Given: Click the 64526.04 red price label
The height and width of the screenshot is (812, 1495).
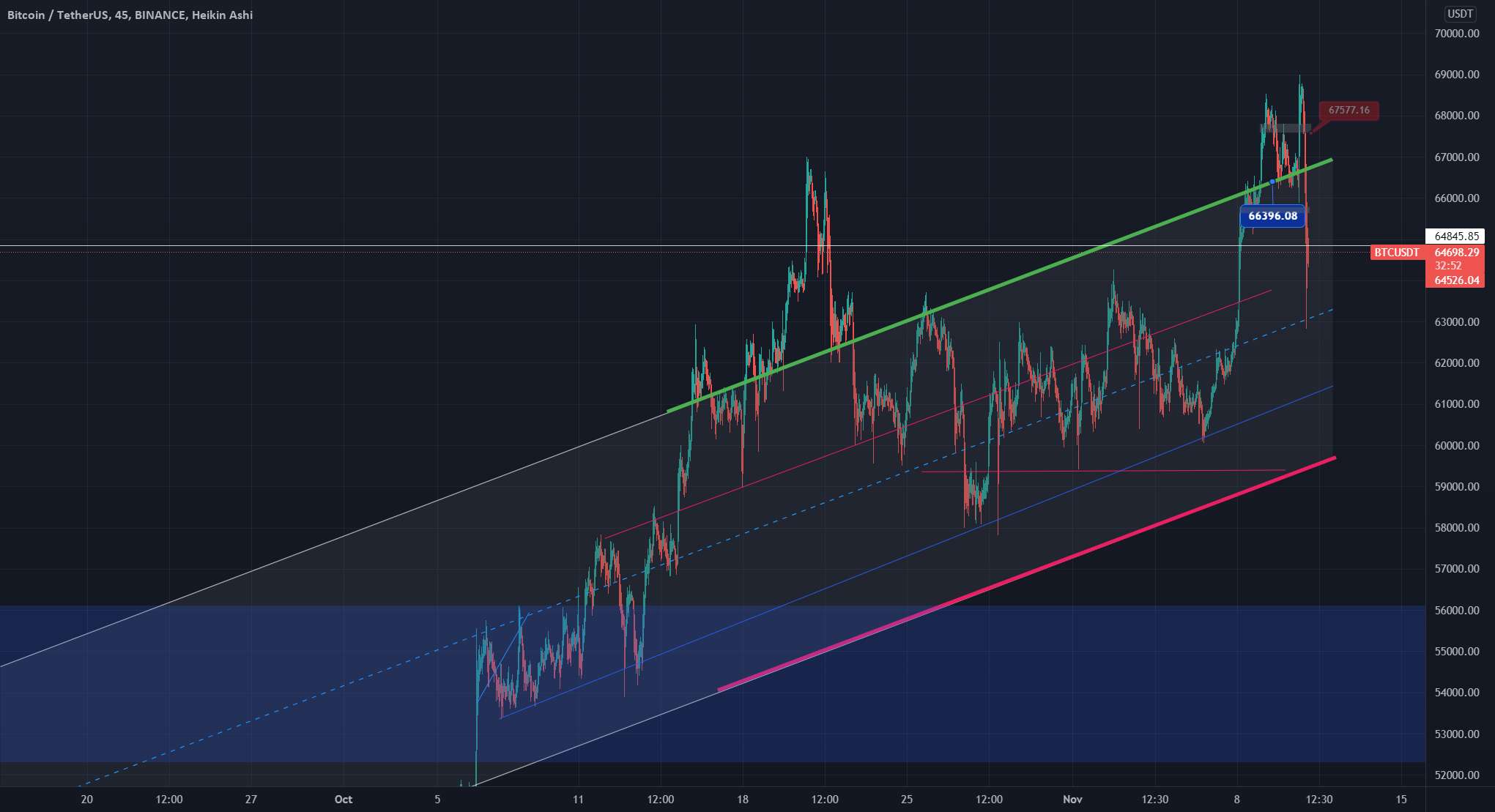Looking at the screenshot, I should (x=1455, y=280).
